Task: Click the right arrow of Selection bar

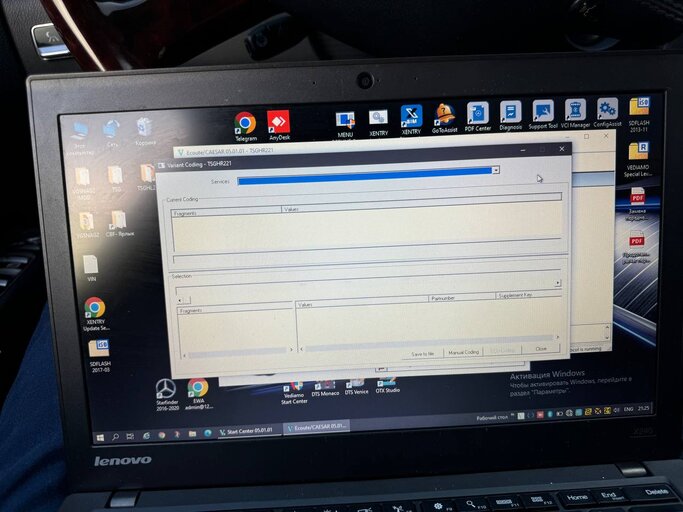Action: click(x=558, y=283)
